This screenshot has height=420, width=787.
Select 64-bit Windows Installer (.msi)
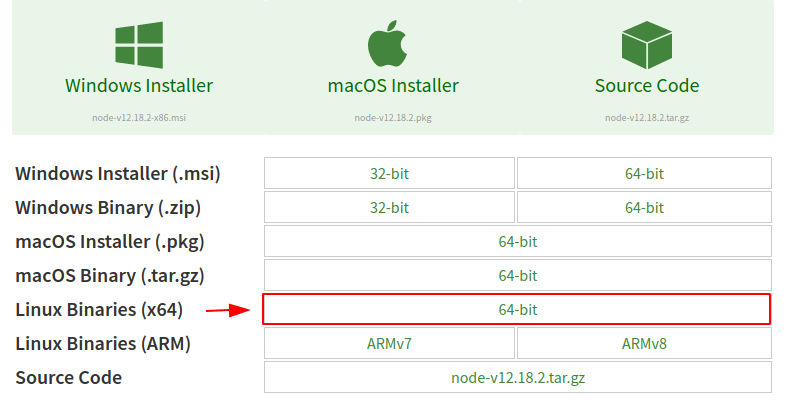(x=644, y=174)
